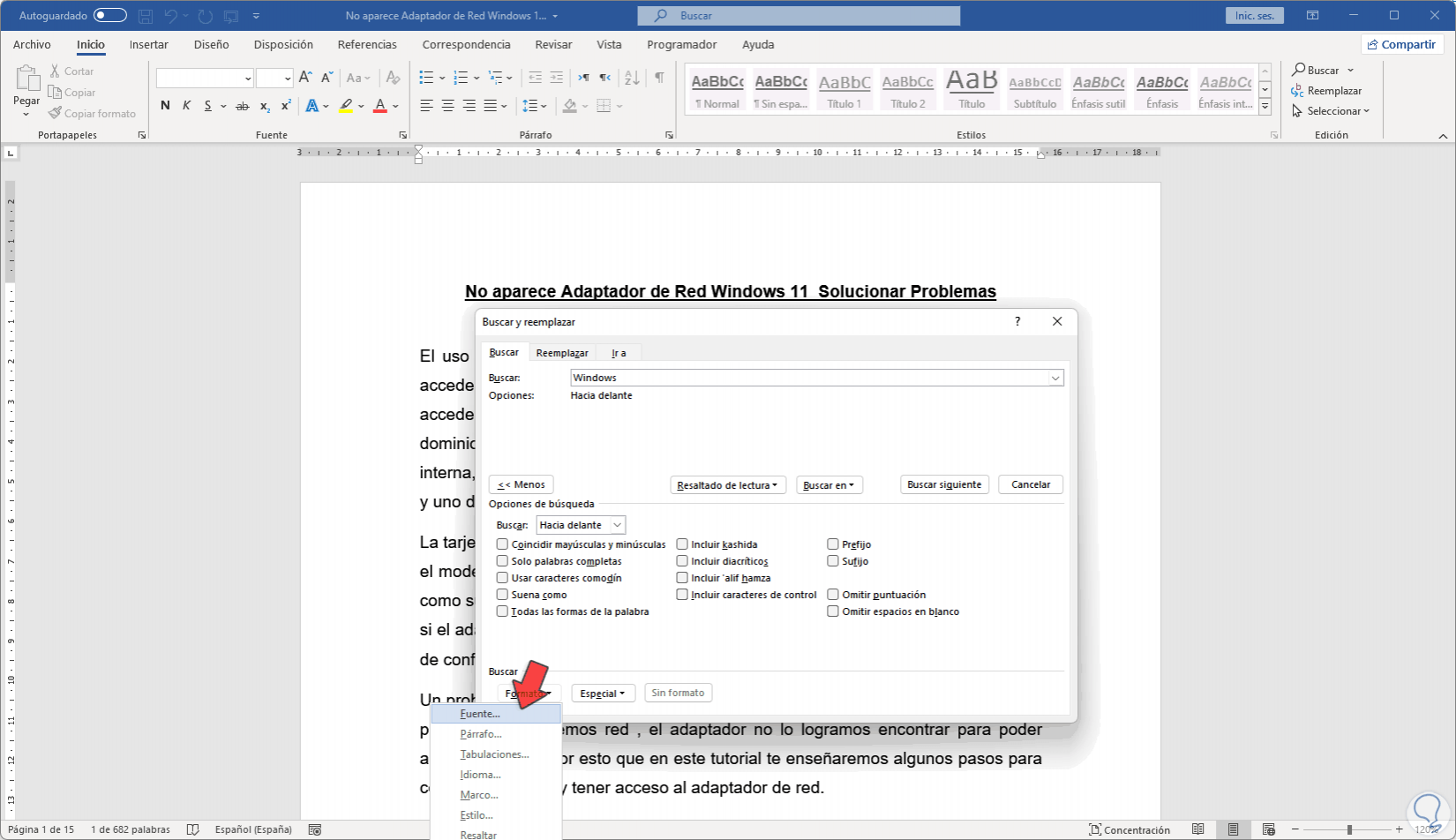1456x840 pixels.
Task: Apply italic with the K icon
Action: pos(186,106)
